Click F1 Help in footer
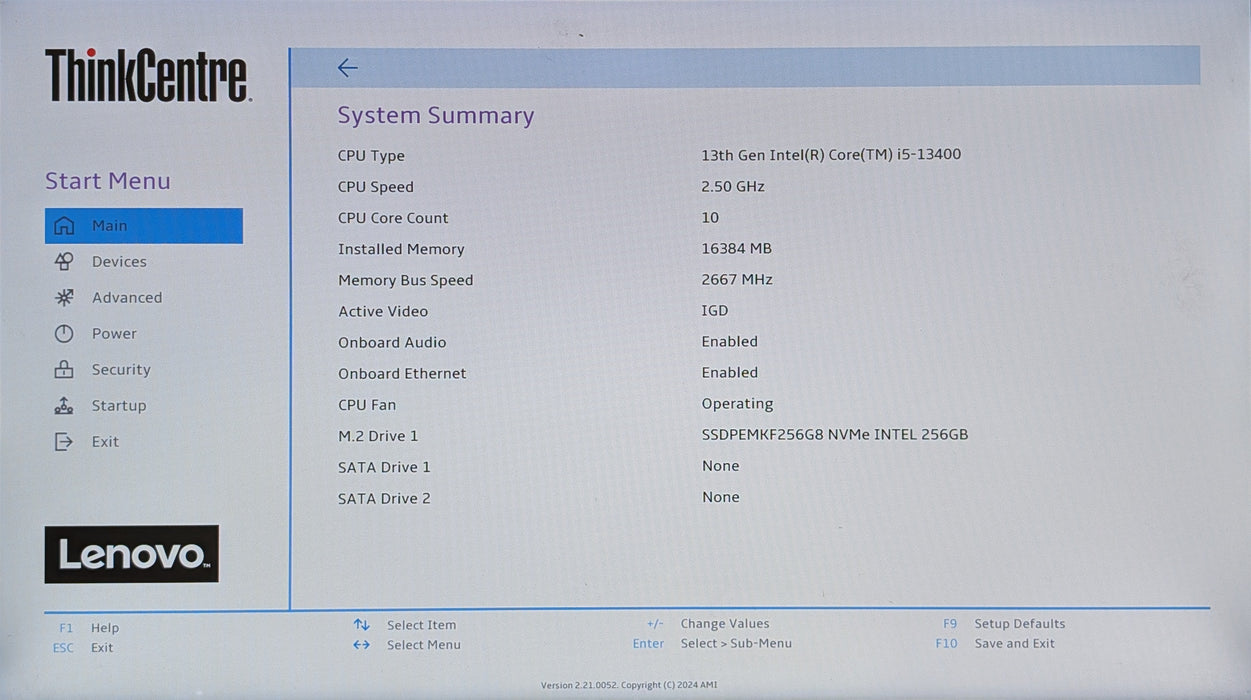The image size is (1251, 700). pos(89,628)
